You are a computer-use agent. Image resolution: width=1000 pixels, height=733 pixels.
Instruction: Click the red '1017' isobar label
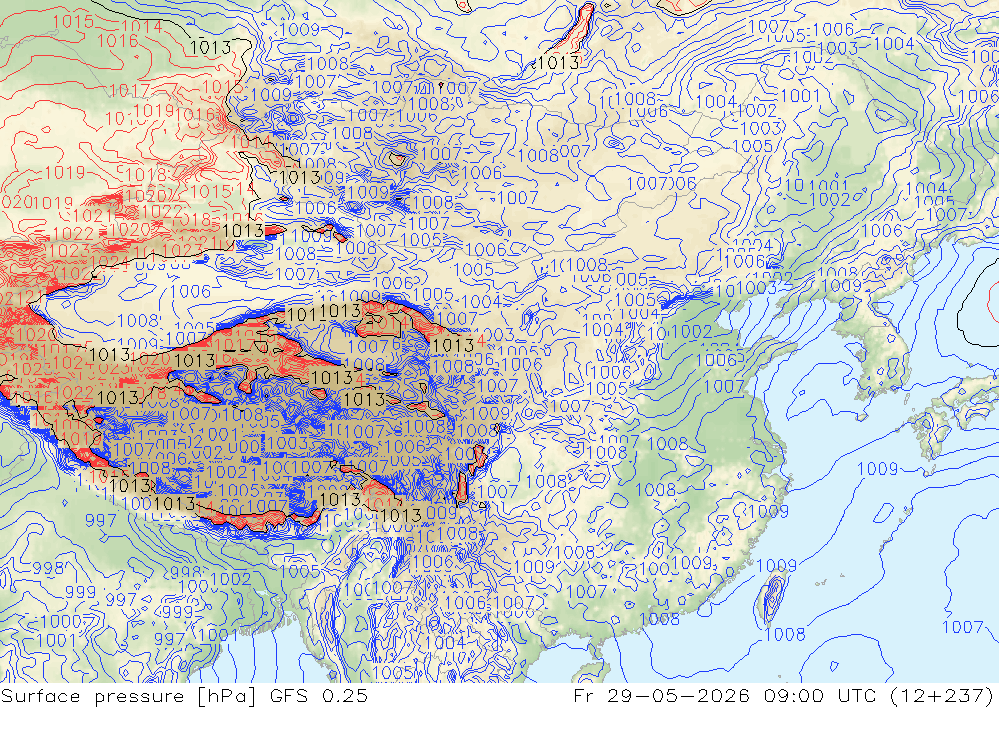point(129,91)
